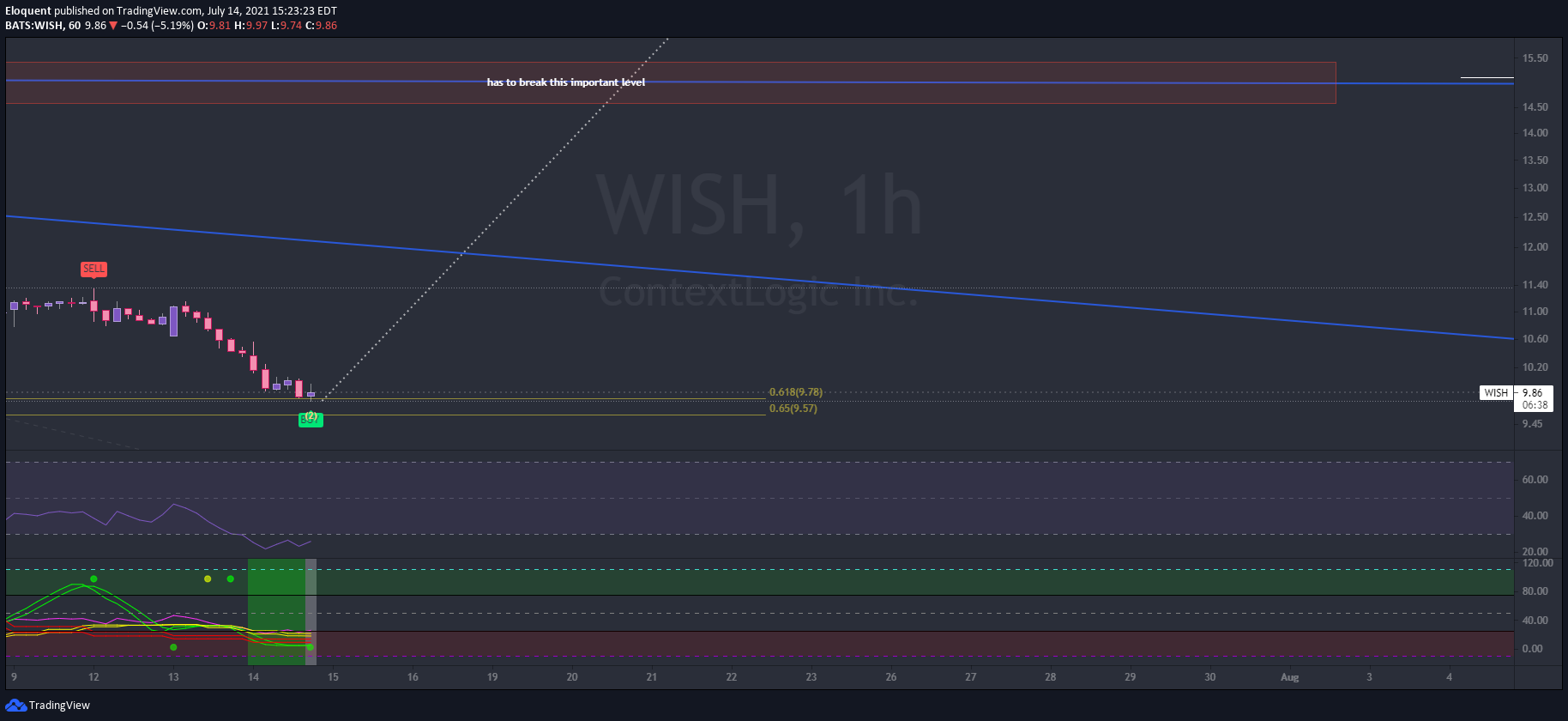
Task: Click price axis label 10.20
Action: [x=1535, y=367]
